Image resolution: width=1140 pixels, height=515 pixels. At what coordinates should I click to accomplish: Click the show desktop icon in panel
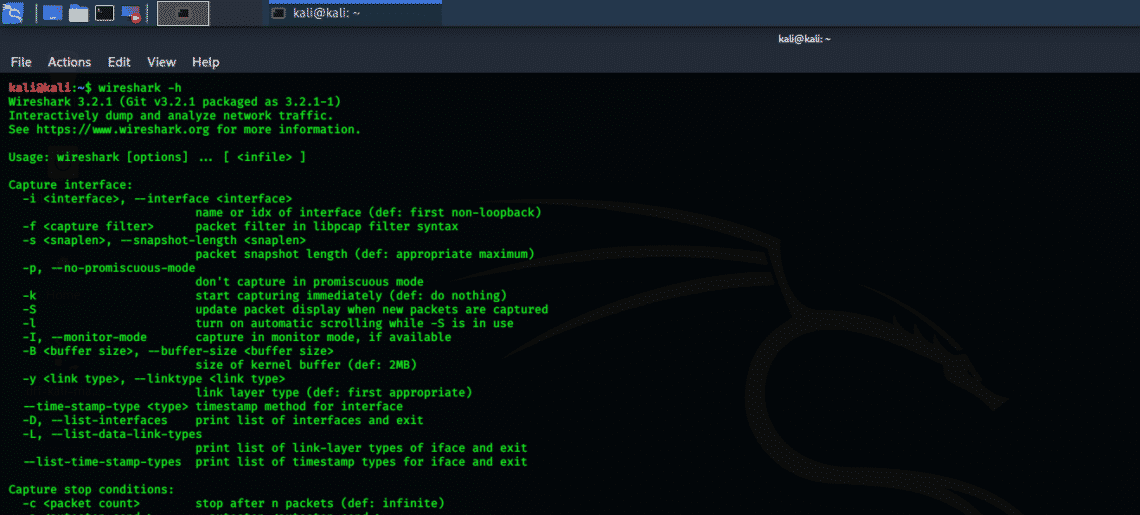(x=52, y=12)
